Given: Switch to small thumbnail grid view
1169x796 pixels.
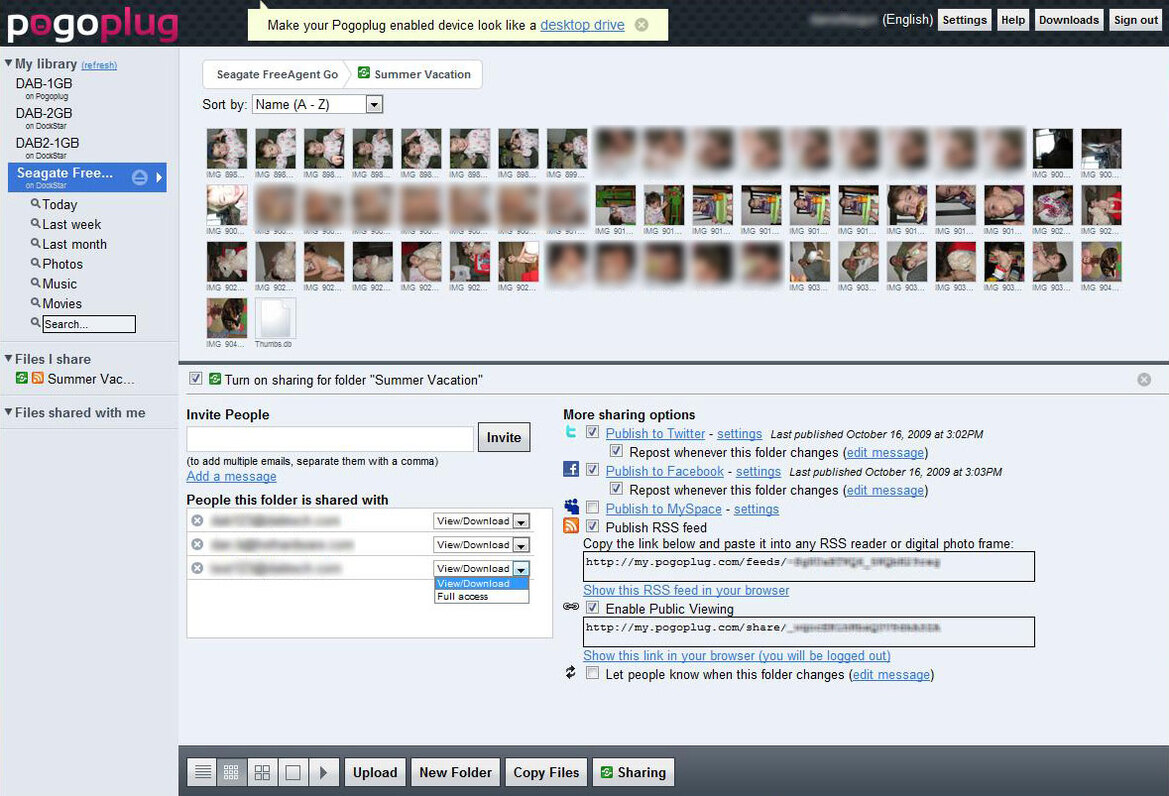Looking at the screenshot, I should 232,772.
